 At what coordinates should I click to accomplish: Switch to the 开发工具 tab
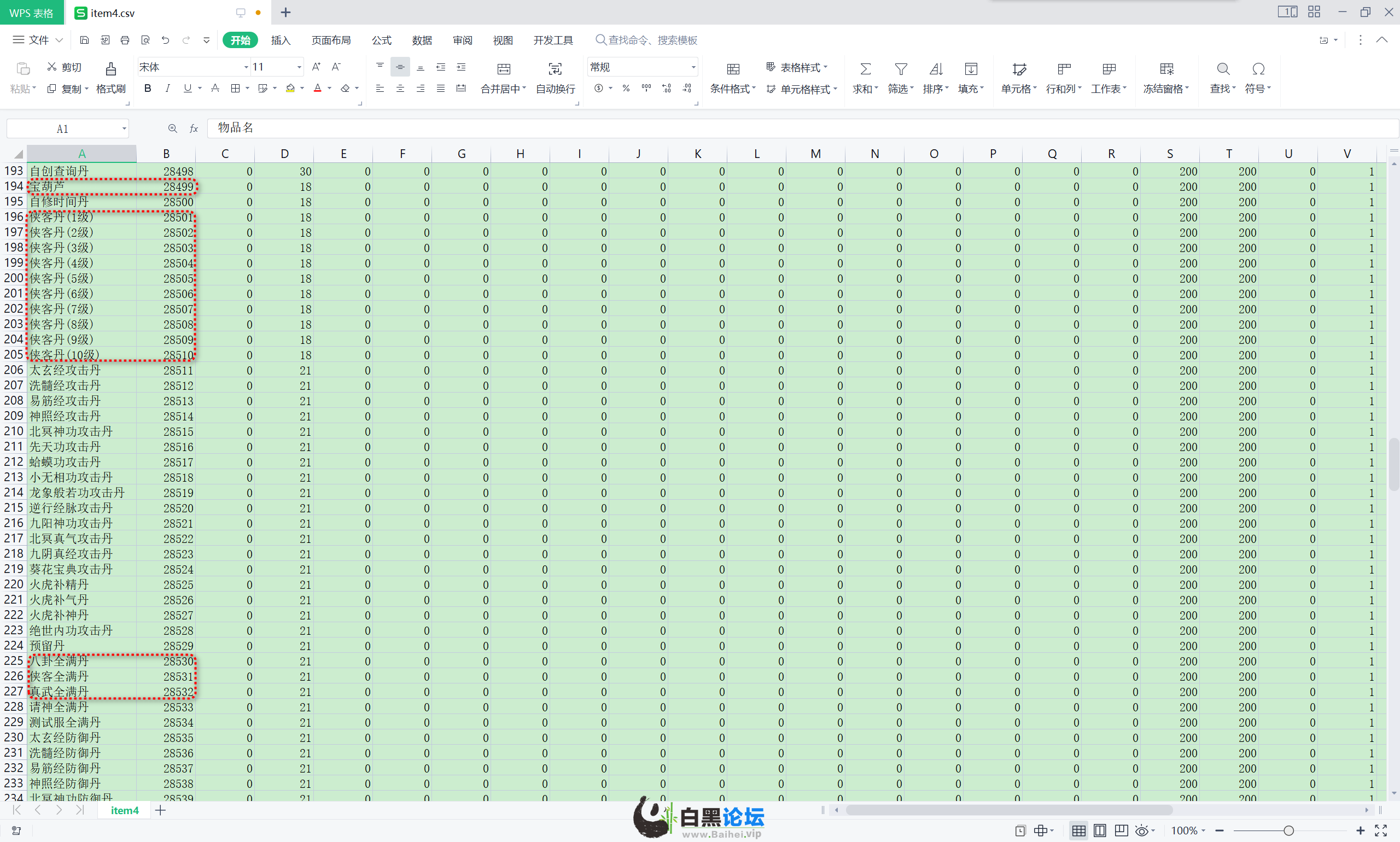click(553, 40)
